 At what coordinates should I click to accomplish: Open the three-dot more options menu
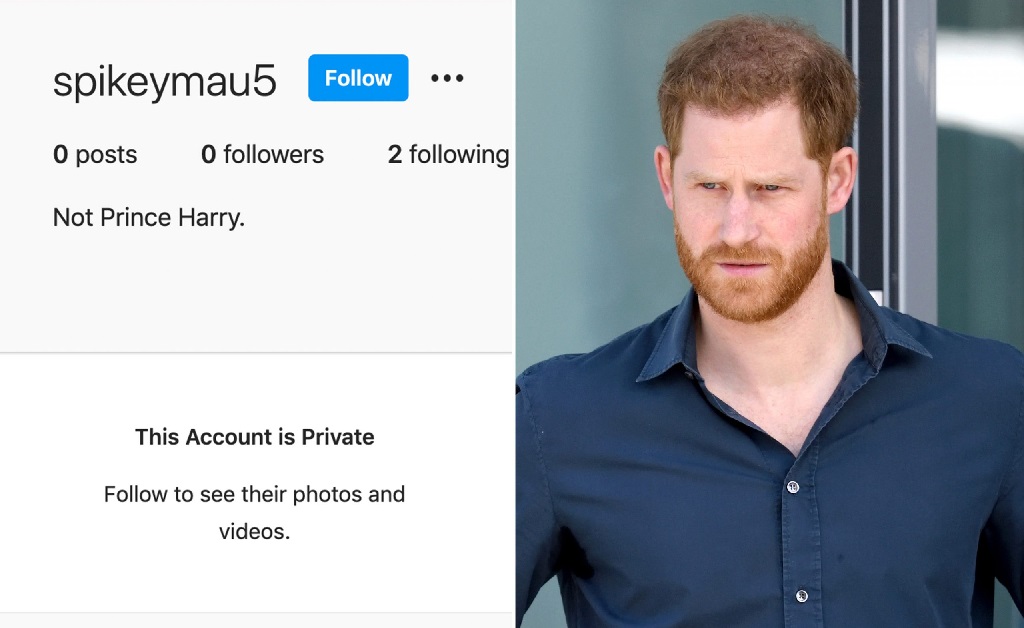[x=447, y=78]
